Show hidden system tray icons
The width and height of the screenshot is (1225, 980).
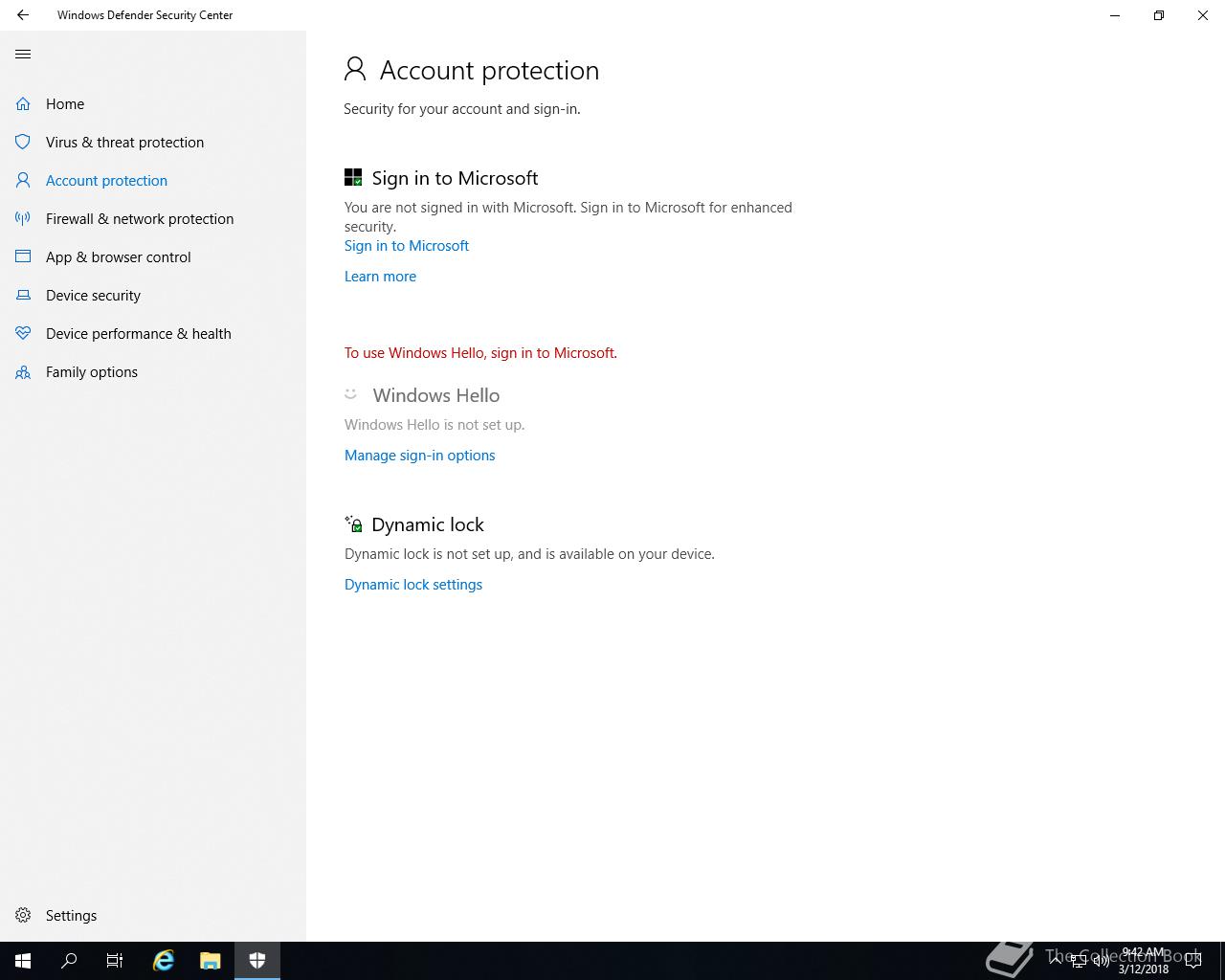(1057, 961)
